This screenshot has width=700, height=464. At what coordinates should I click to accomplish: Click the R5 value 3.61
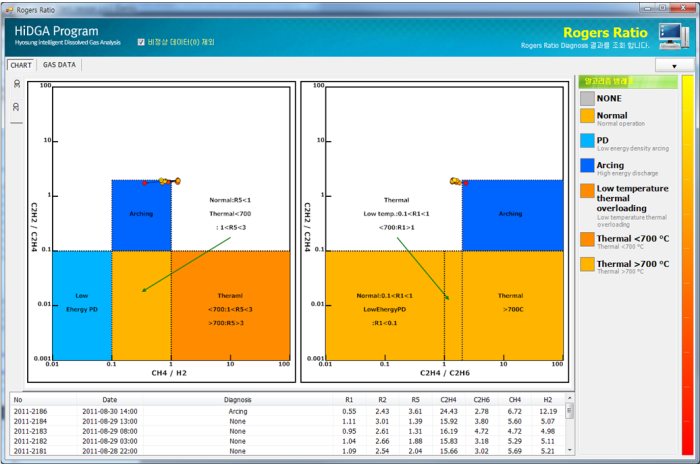point(415,411)
